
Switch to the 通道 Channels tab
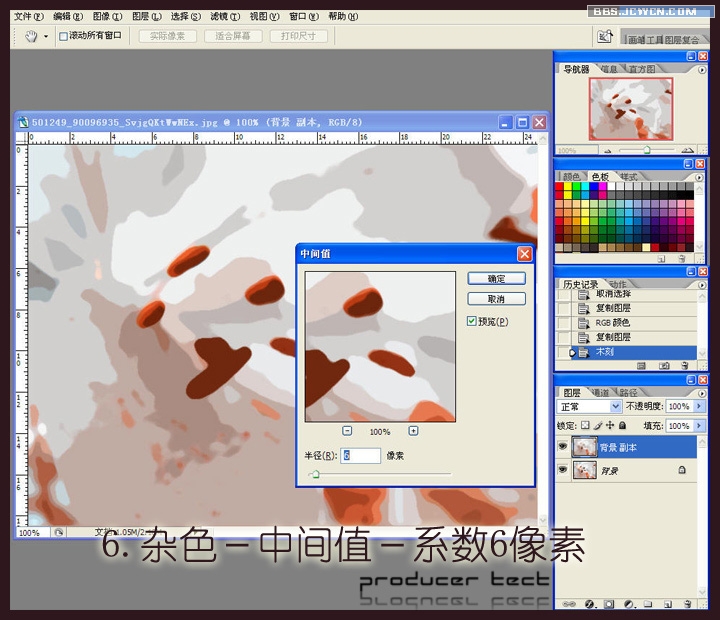[x=600, y=393]
